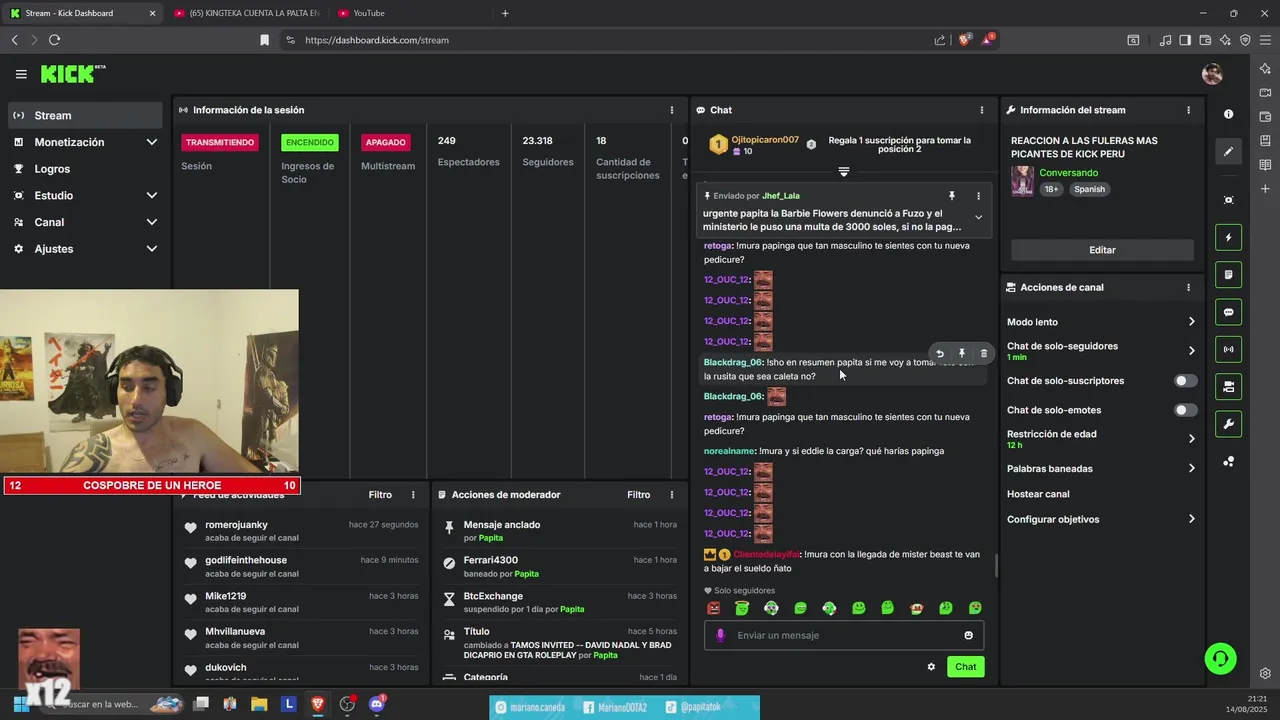Viewport: 1280px width, 720px height.
Task: Click the chat scrollbar
Action: 995,565
